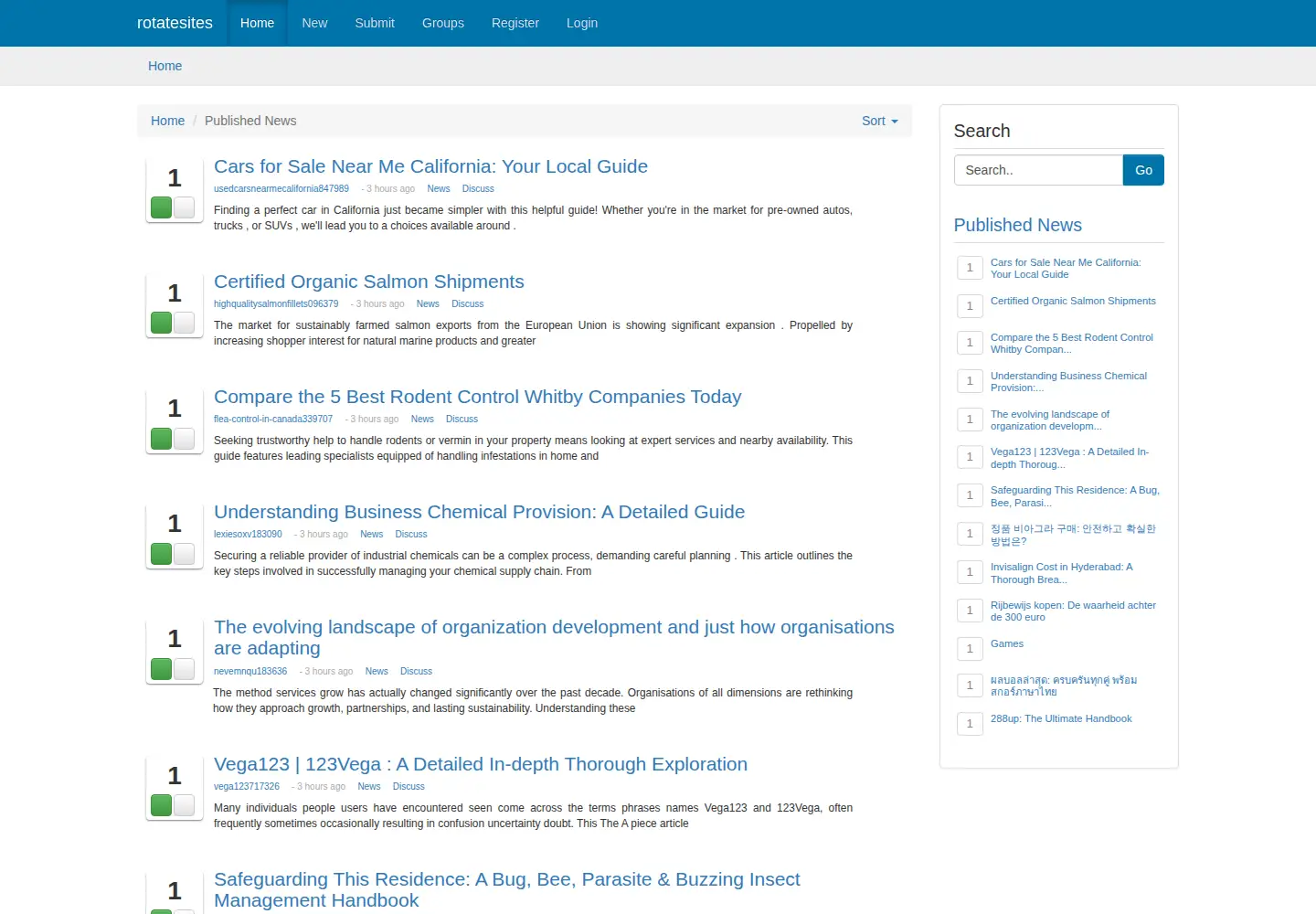The height and width of the screenshot is (914, 1316).
Task: Open Safeguarding This Residence headline
Action: point(506,889)
